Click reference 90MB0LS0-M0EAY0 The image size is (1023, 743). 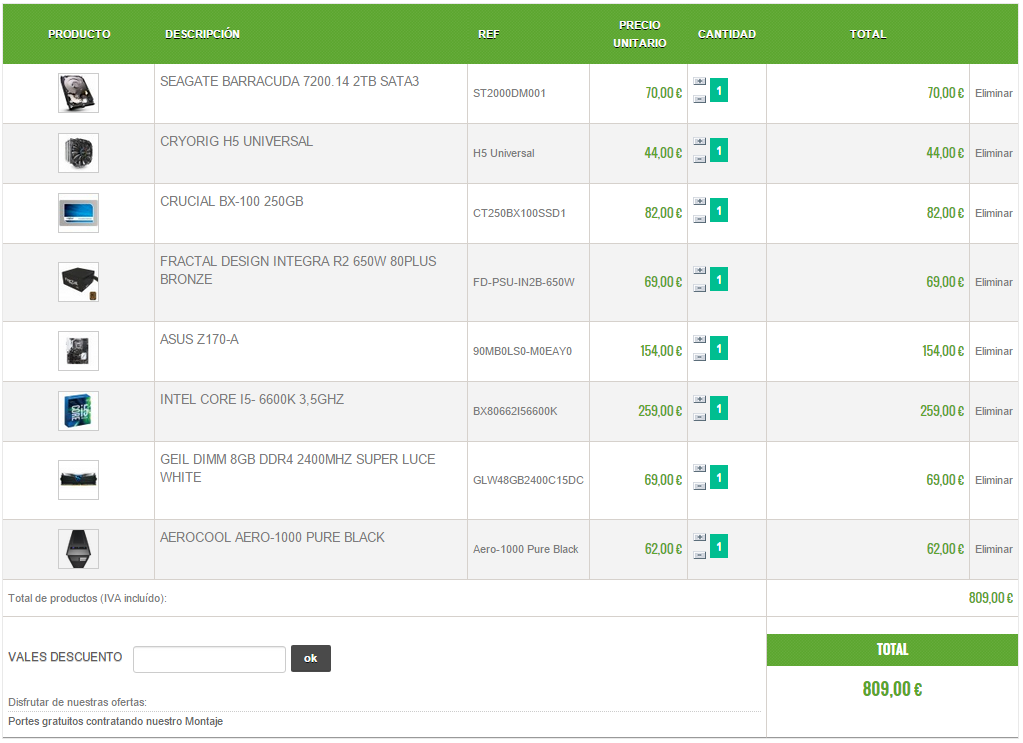[x=523, y=352]
